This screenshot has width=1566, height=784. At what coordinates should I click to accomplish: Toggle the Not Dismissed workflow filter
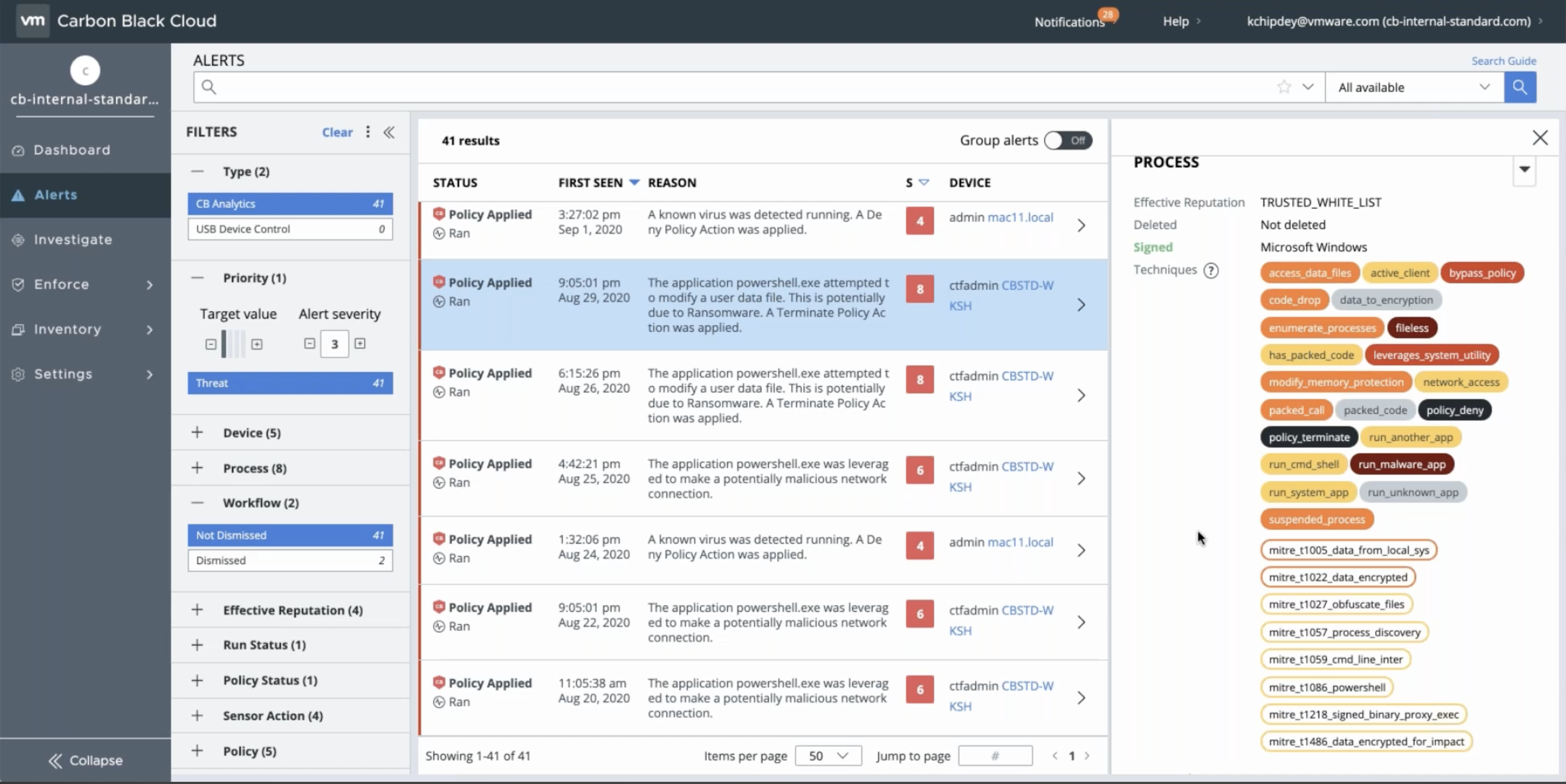290,535
